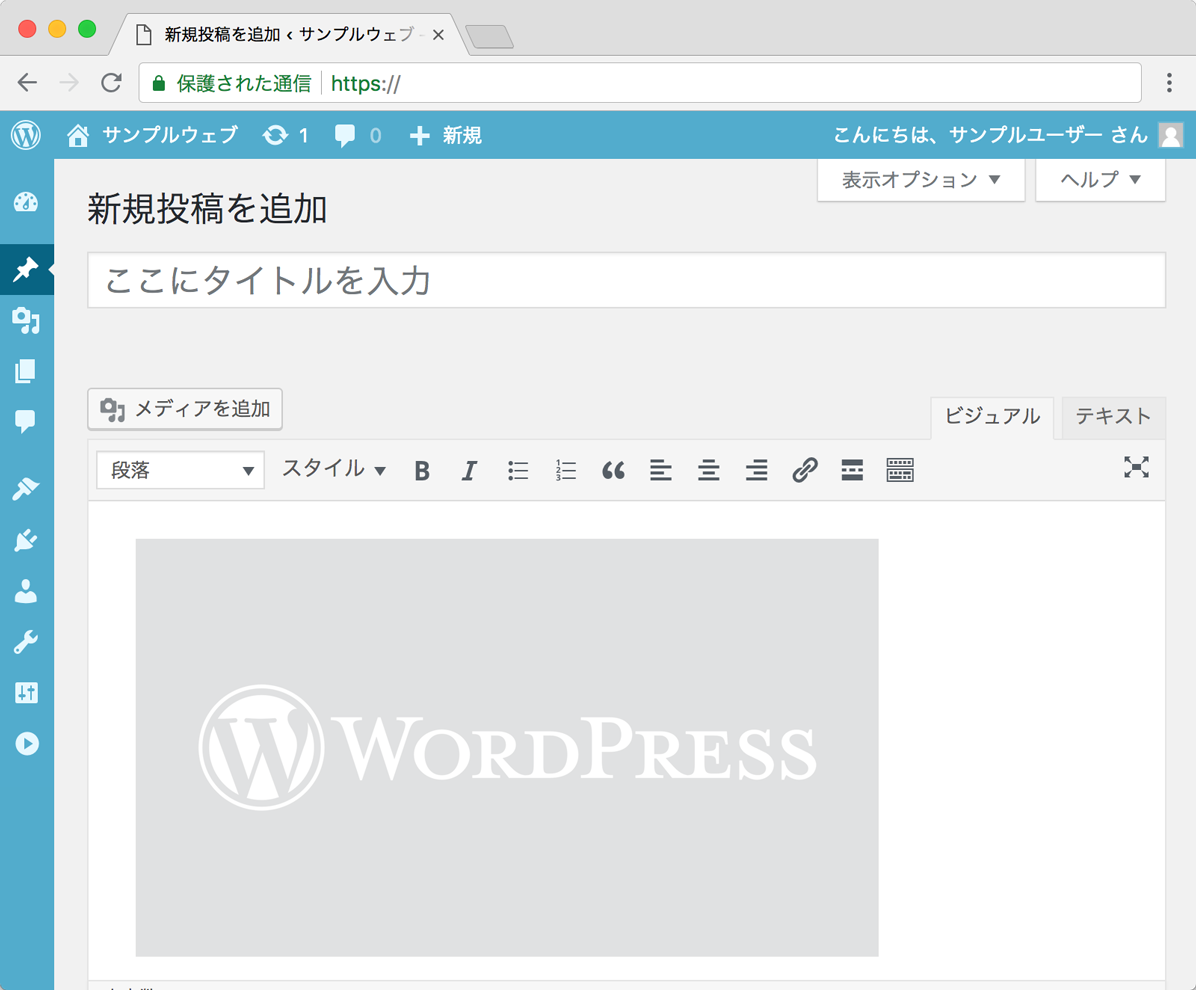This screenshot has height=990, width=1196.
Task: Click the user avatar image
Action: pos(1171,136)
